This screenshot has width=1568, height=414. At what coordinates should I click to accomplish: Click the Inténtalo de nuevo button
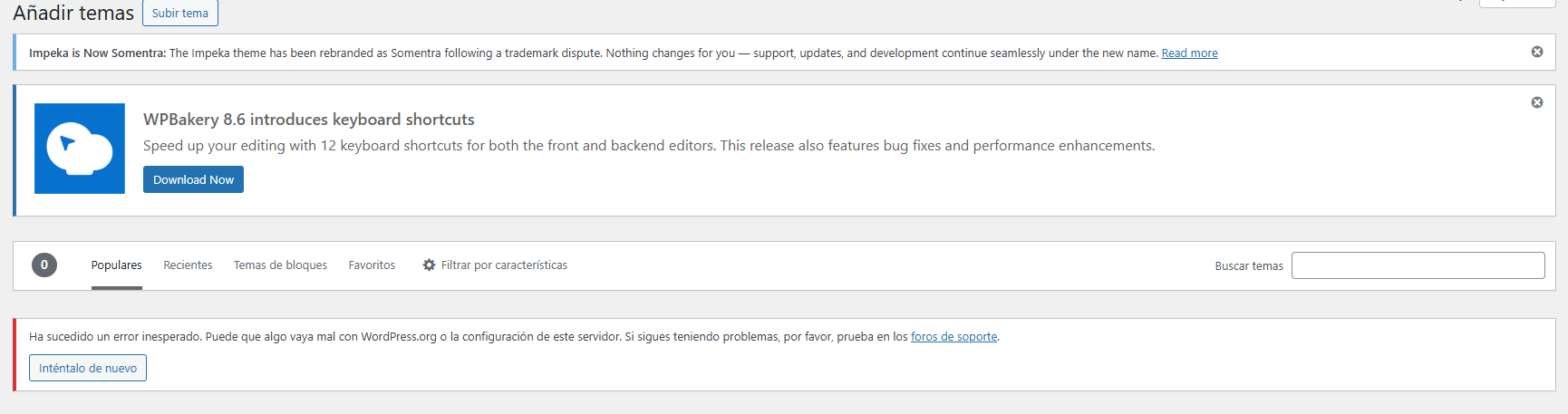click(x=88, y=368)
